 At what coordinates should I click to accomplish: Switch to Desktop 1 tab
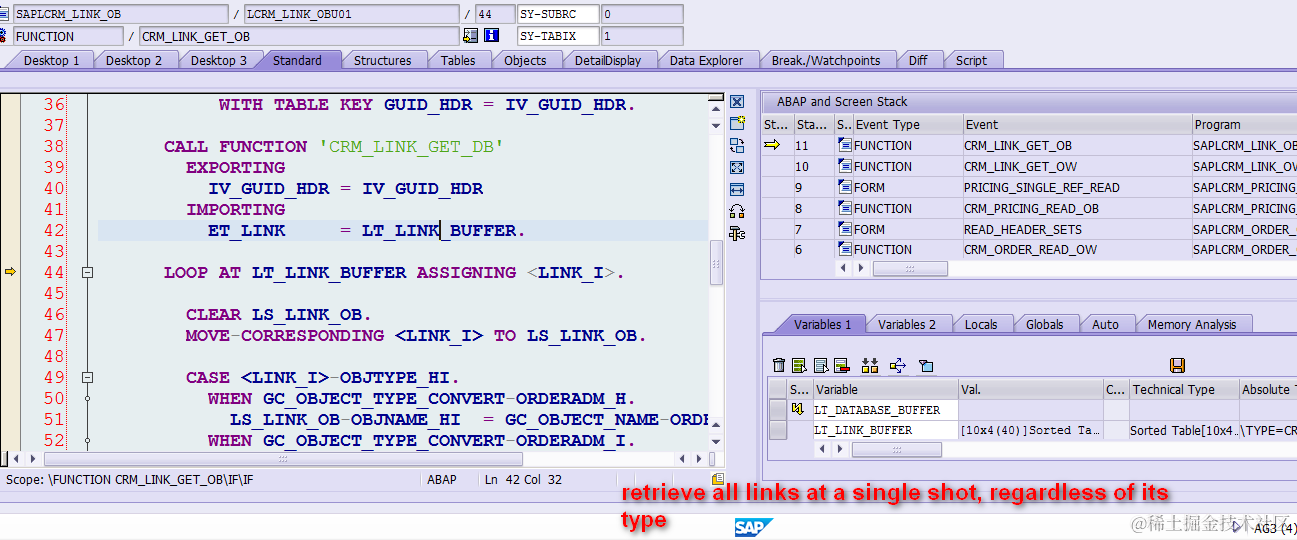(52, 60)
